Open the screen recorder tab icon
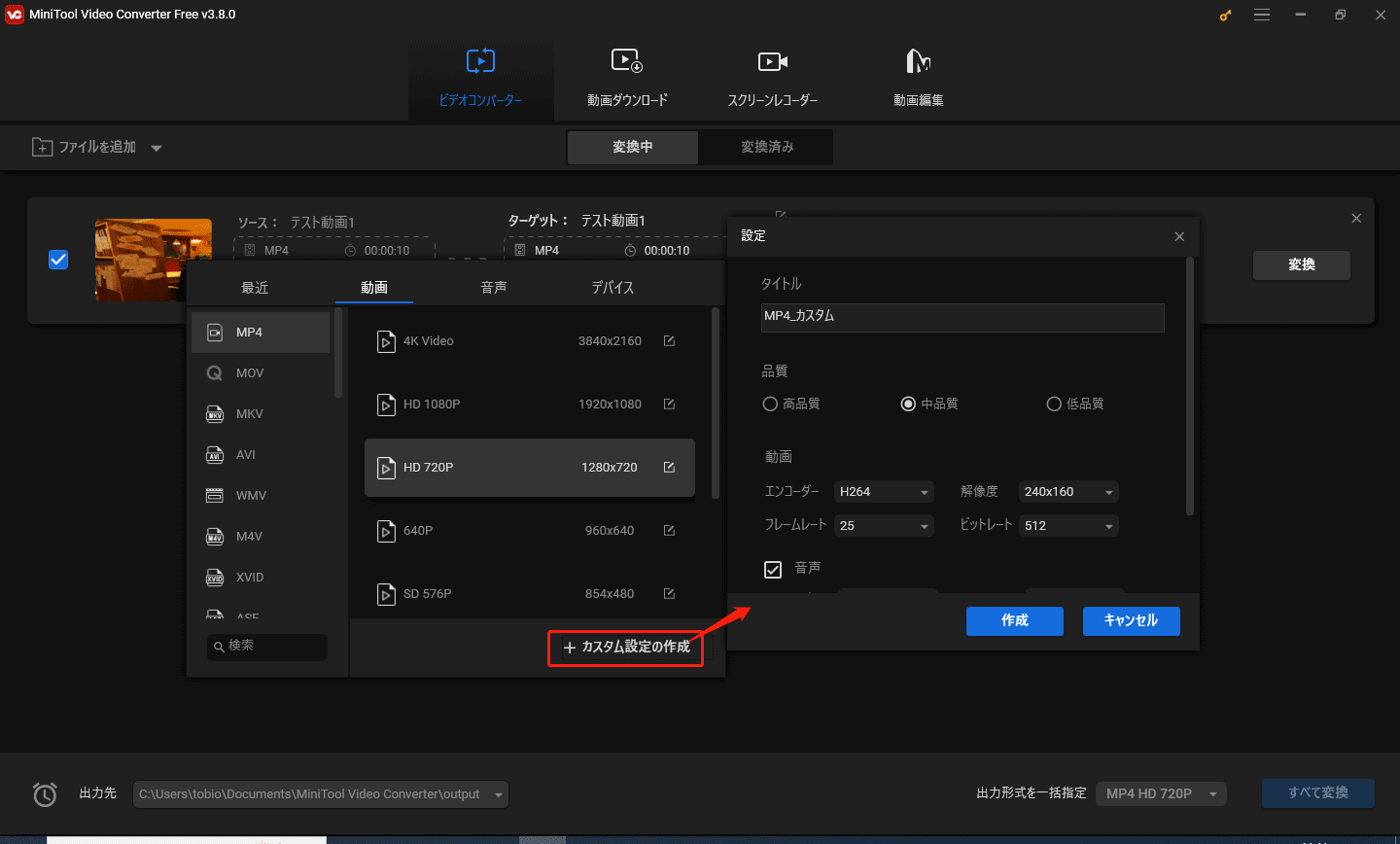The height and width of the screenshot is (844, 1400). coord(773,61)
